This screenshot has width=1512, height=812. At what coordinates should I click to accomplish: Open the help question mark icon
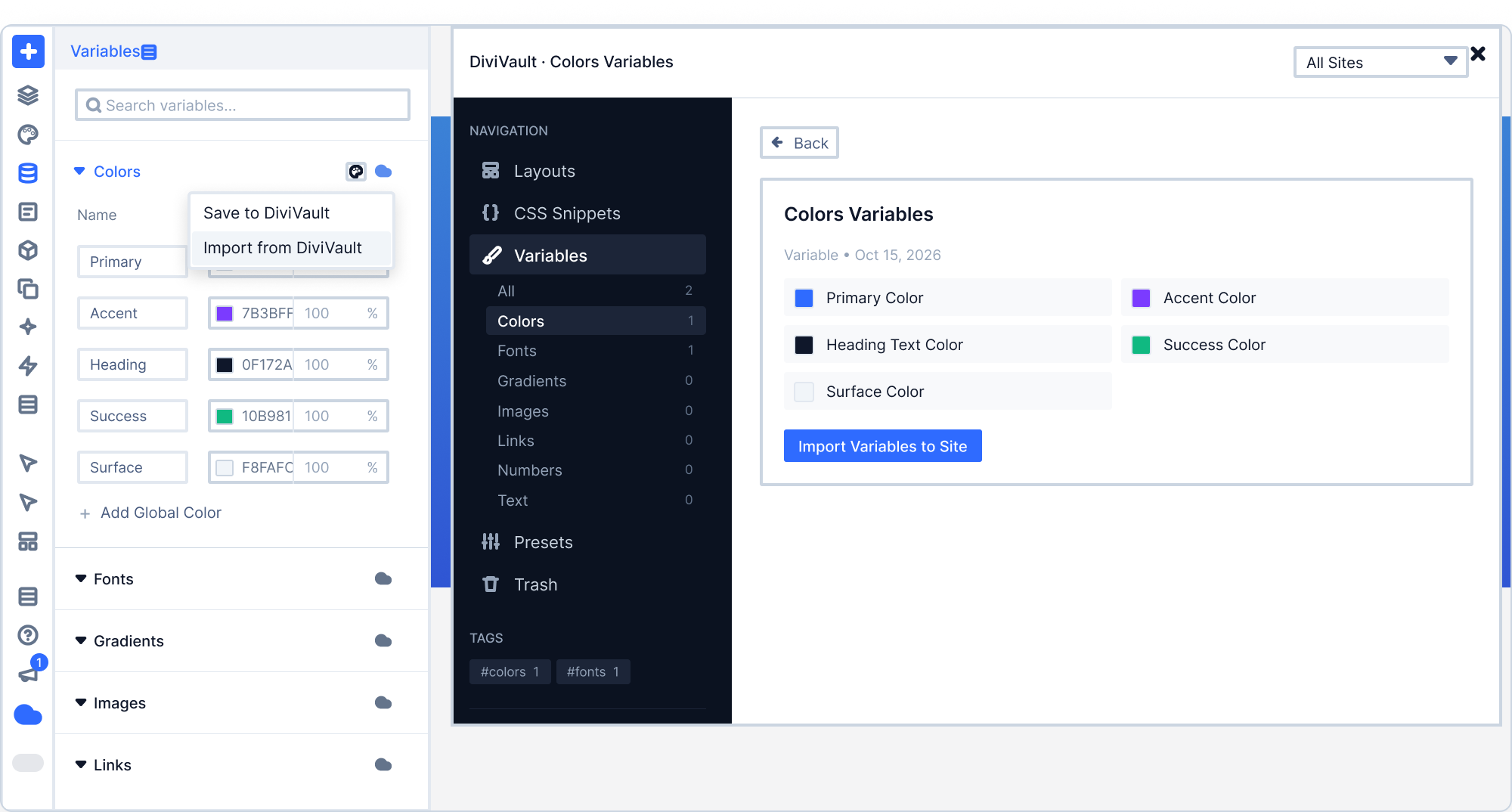28,635
